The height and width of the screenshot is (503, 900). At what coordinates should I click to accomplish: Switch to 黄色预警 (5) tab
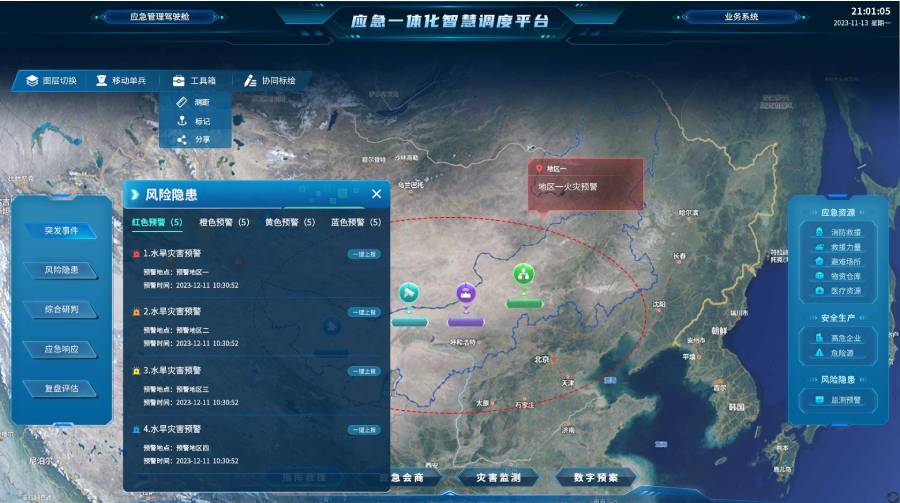pos(290,222)
